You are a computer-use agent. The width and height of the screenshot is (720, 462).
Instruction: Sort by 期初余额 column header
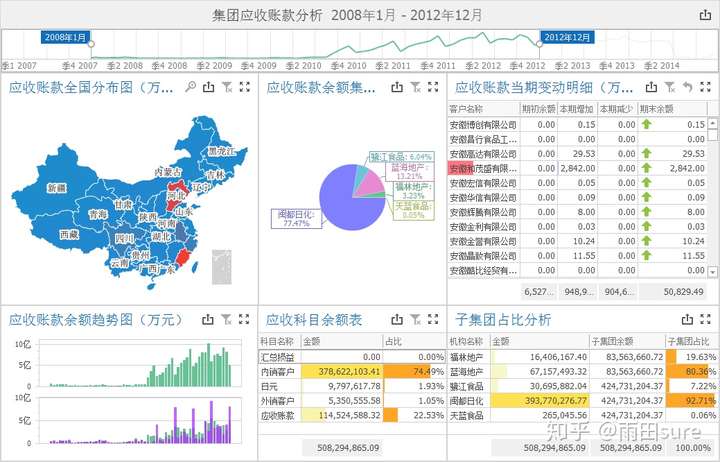pos(539,109)
